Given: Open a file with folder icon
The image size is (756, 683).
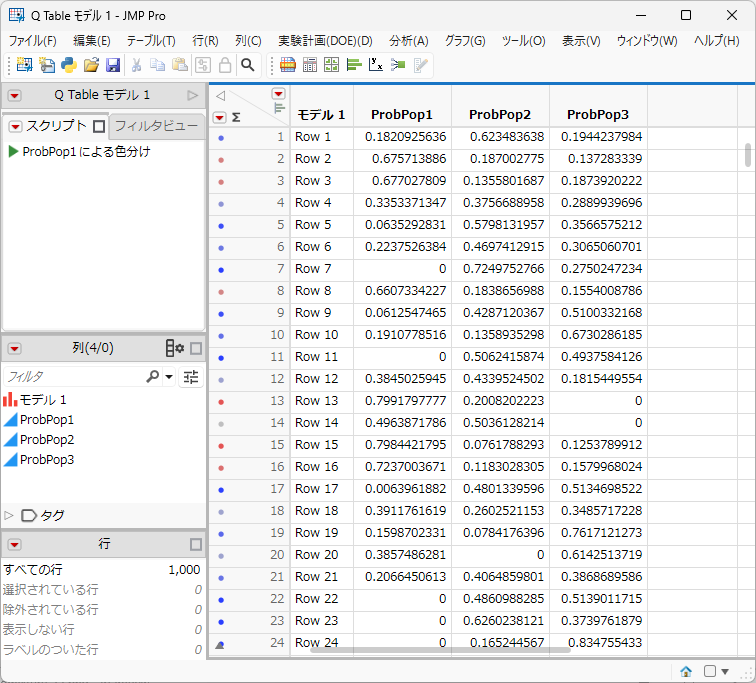Looking at the screenshot, I should [91, 65].
